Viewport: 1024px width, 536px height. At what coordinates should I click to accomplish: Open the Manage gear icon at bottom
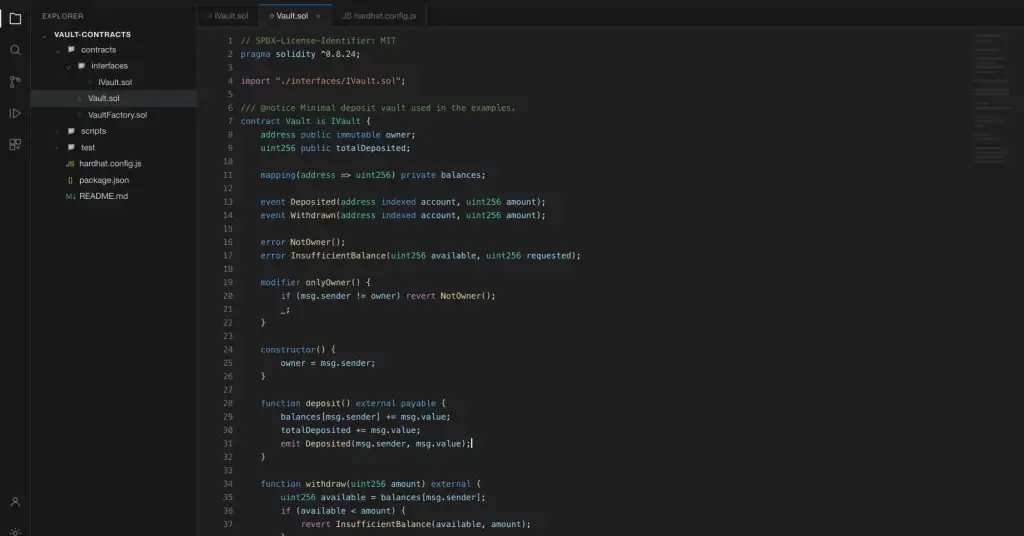[15, 532]
